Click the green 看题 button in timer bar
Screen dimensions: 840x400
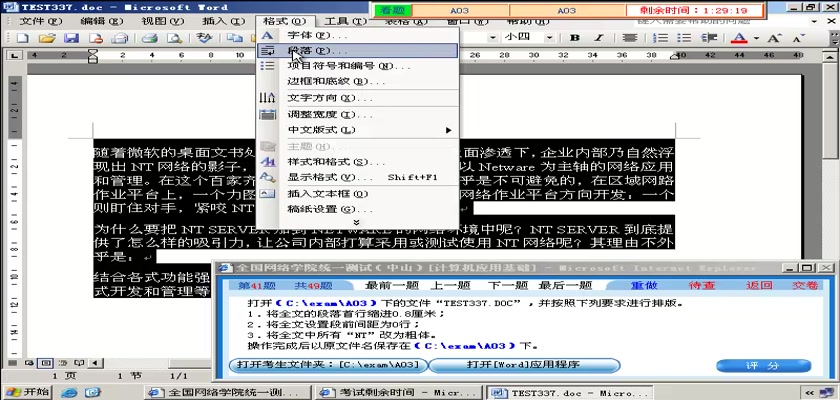point(393,10)
